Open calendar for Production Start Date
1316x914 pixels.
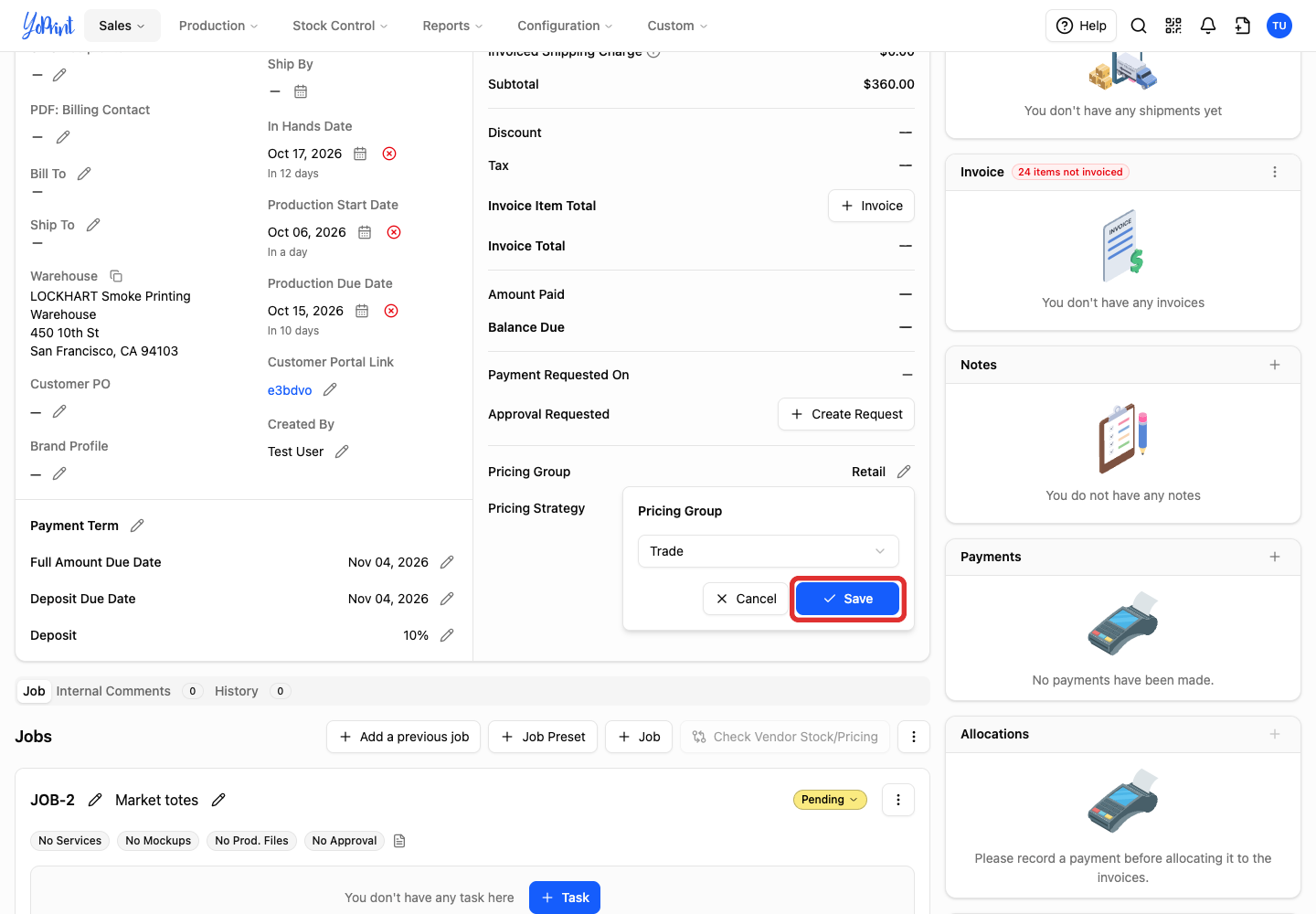point(365,232)
